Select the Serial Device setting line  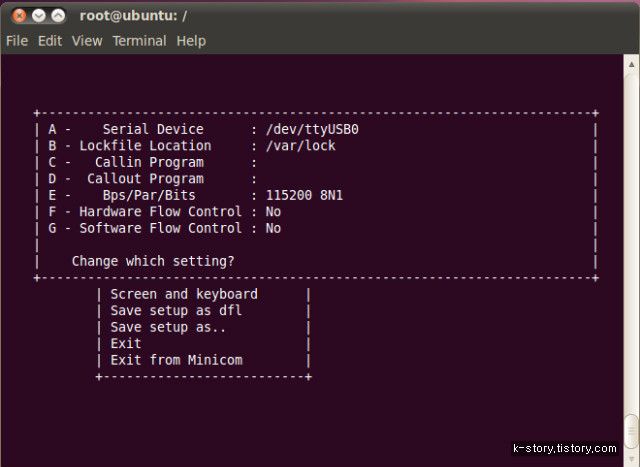coord(203,129)
